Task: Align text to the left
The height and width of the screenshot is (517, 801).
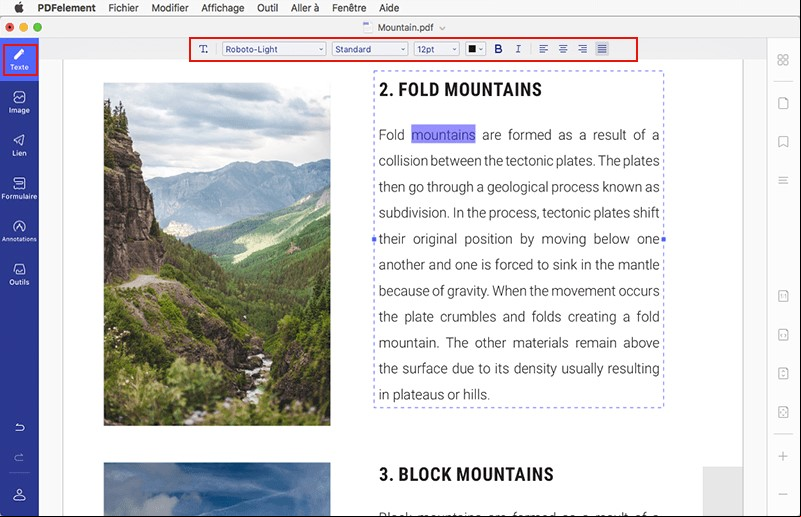Action: (544, 49)
